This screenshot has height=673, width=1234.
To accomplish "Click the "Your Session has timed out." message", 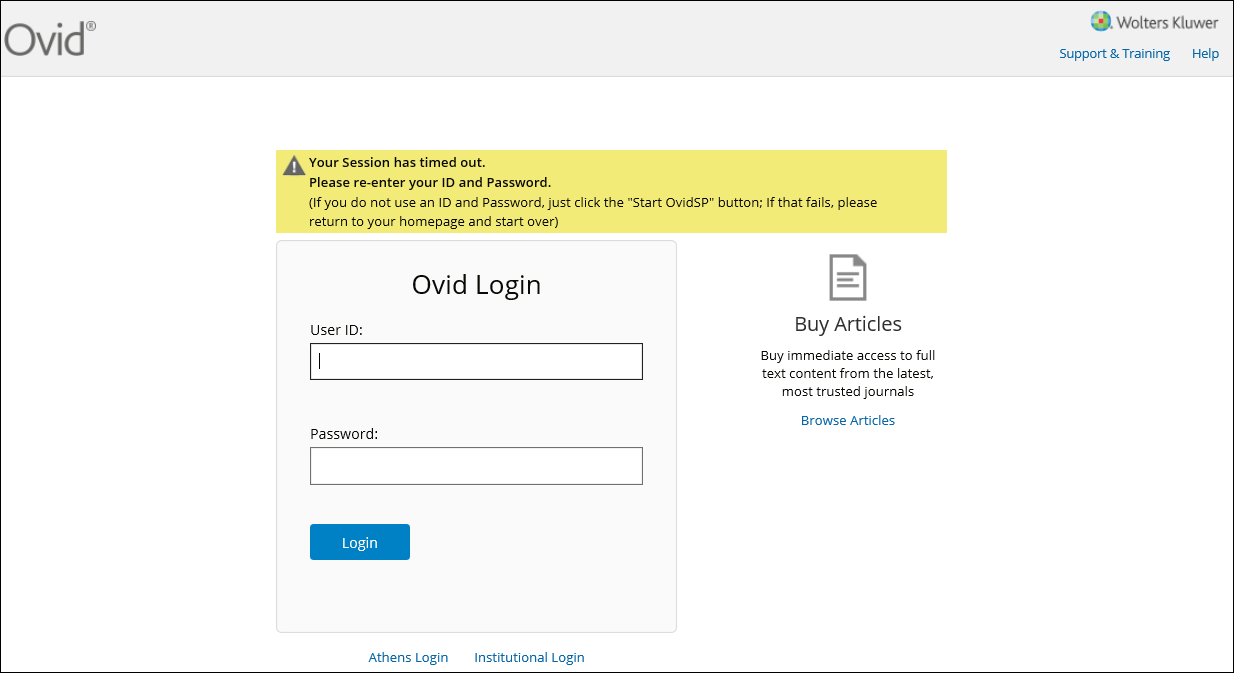I will pos(397,162).
